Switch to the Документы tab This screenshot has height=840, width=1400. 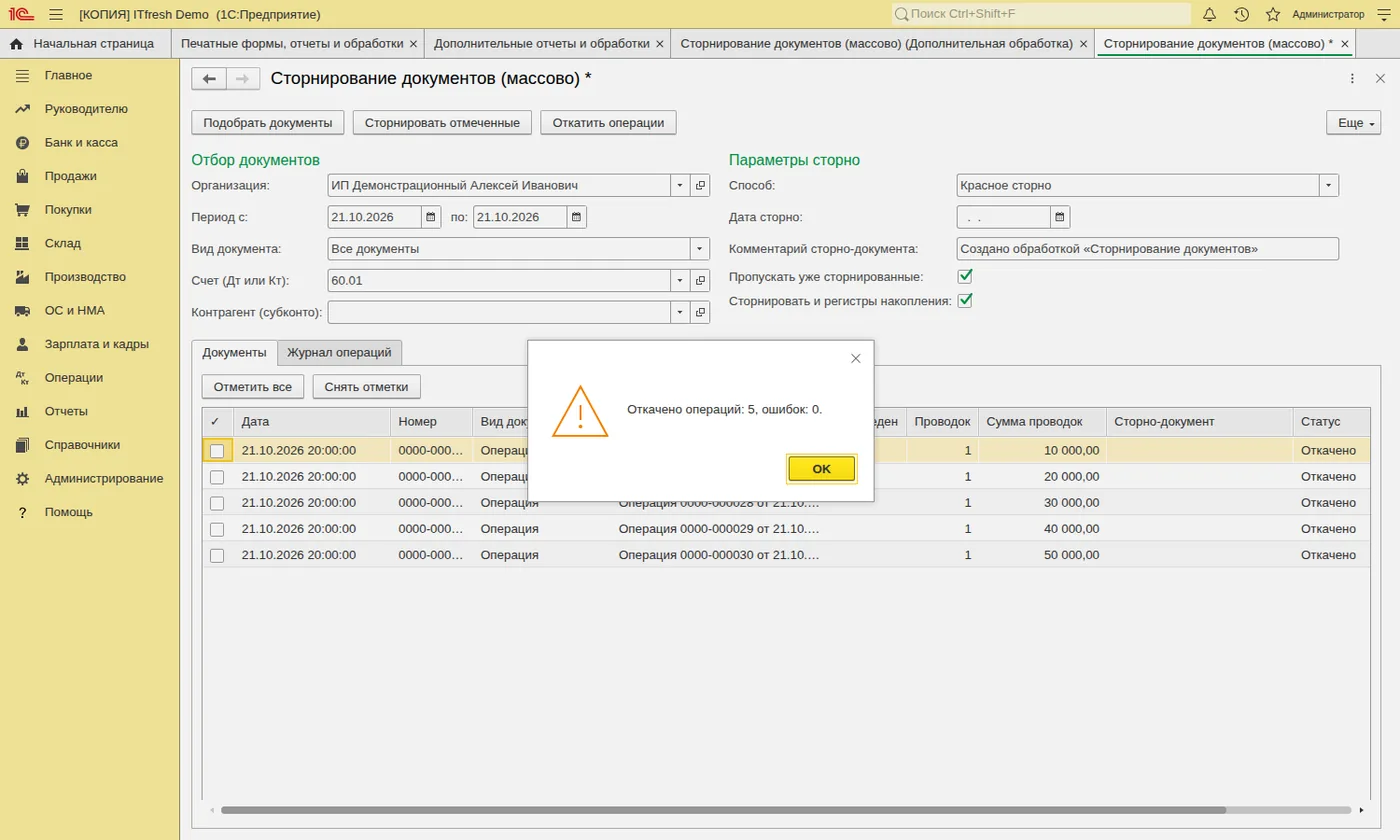click(234, 353)
